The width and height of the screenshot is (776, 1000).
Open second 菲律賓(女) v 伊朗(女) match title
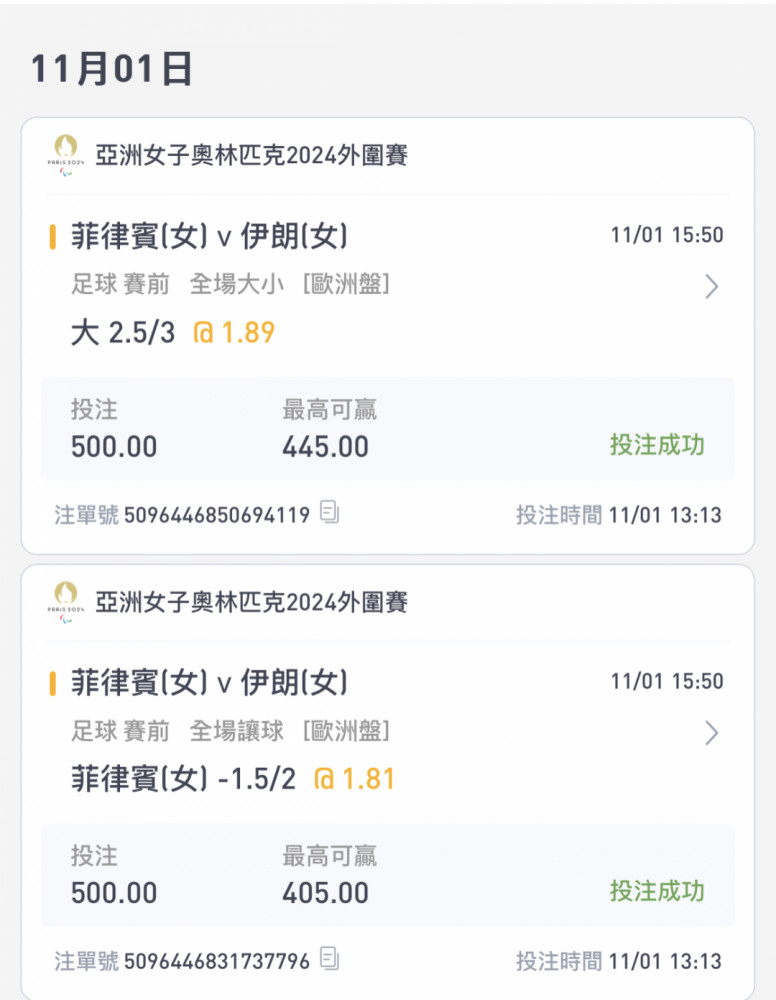(209, 682)
